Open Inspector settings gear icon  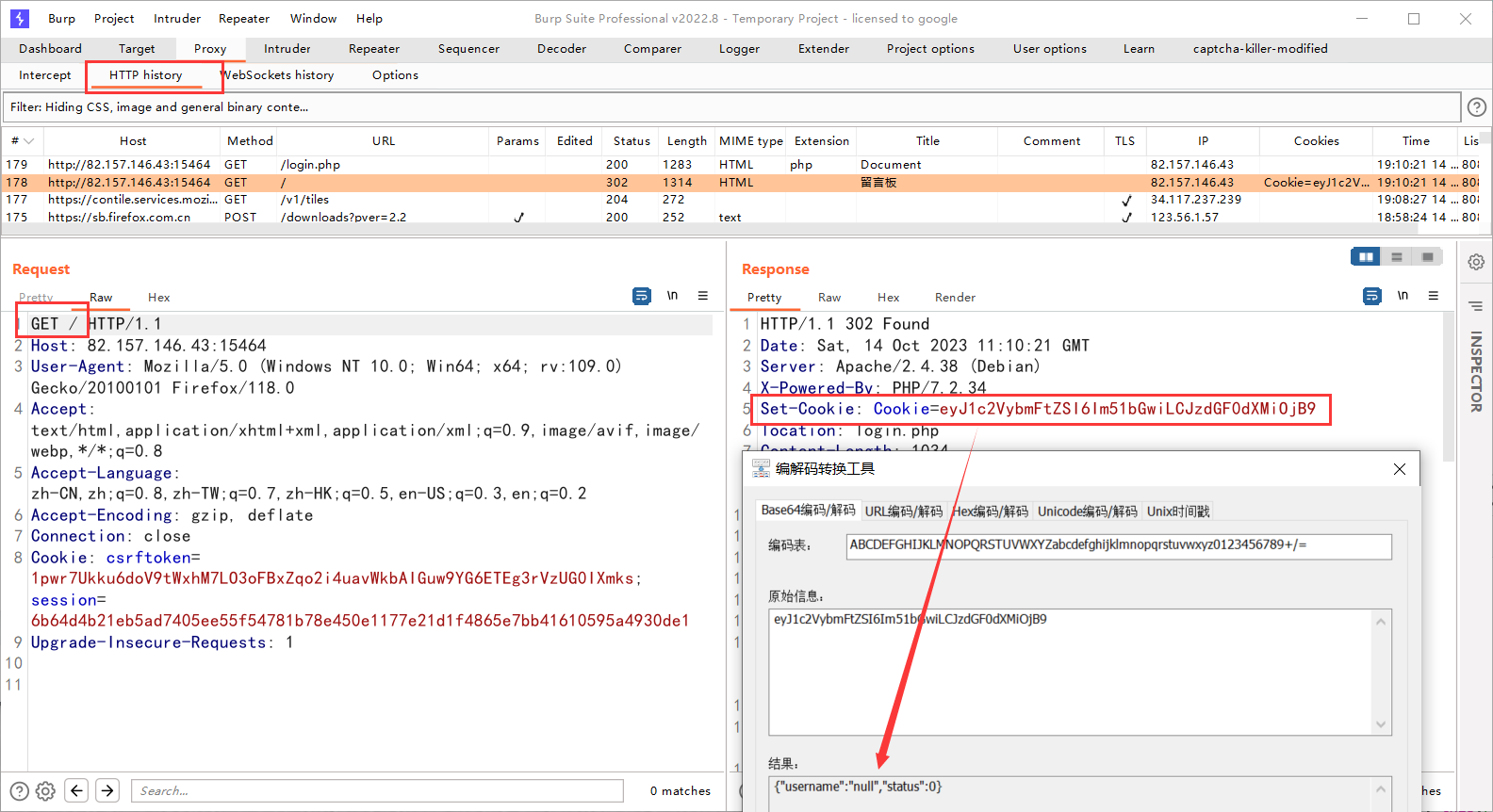1476,262
